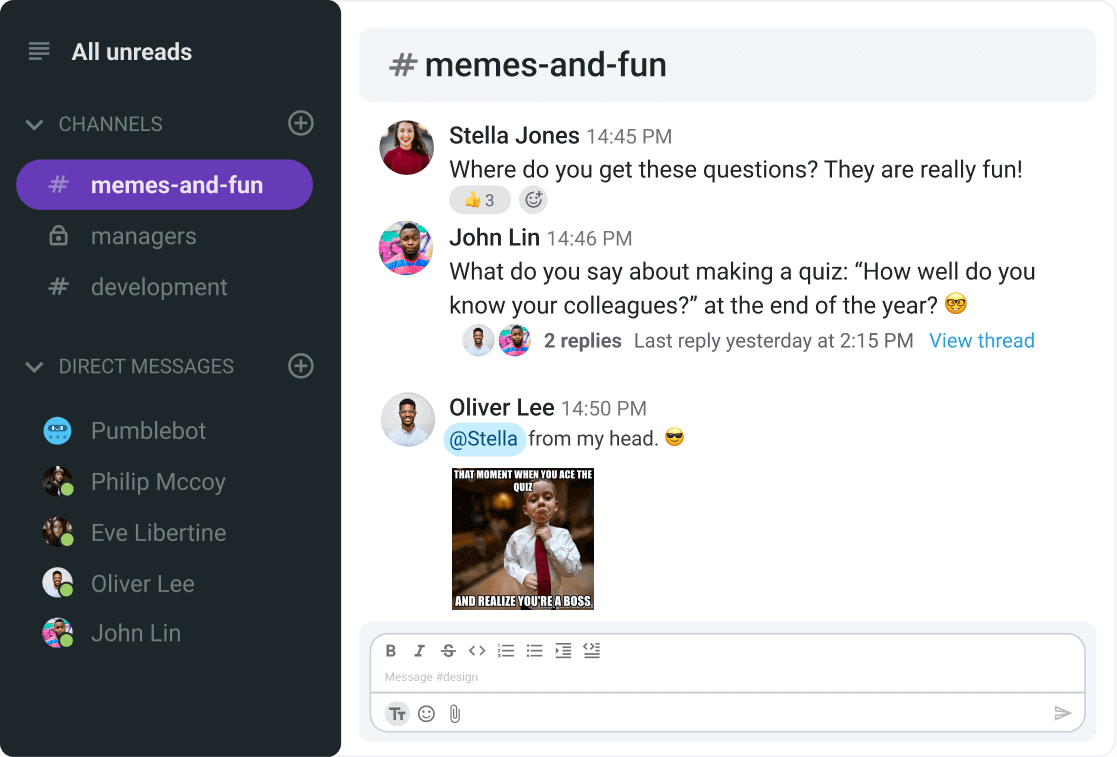
Task: Create a bulleted list in the message box
Action: 534,650
